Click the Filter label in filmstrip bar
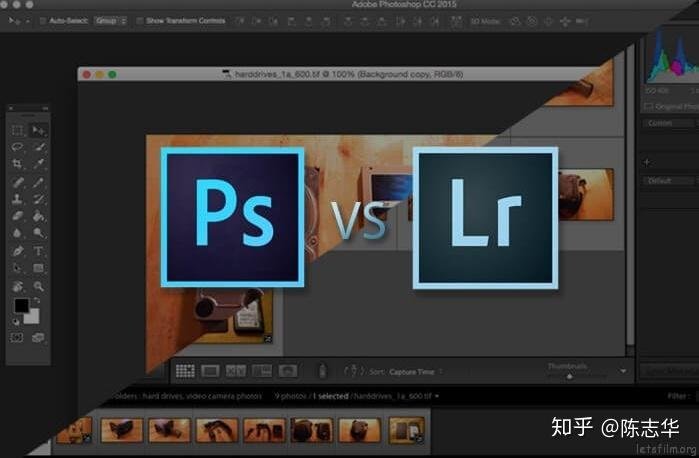The height and width of the screenshot is (458, 699). tap(677, 396)
